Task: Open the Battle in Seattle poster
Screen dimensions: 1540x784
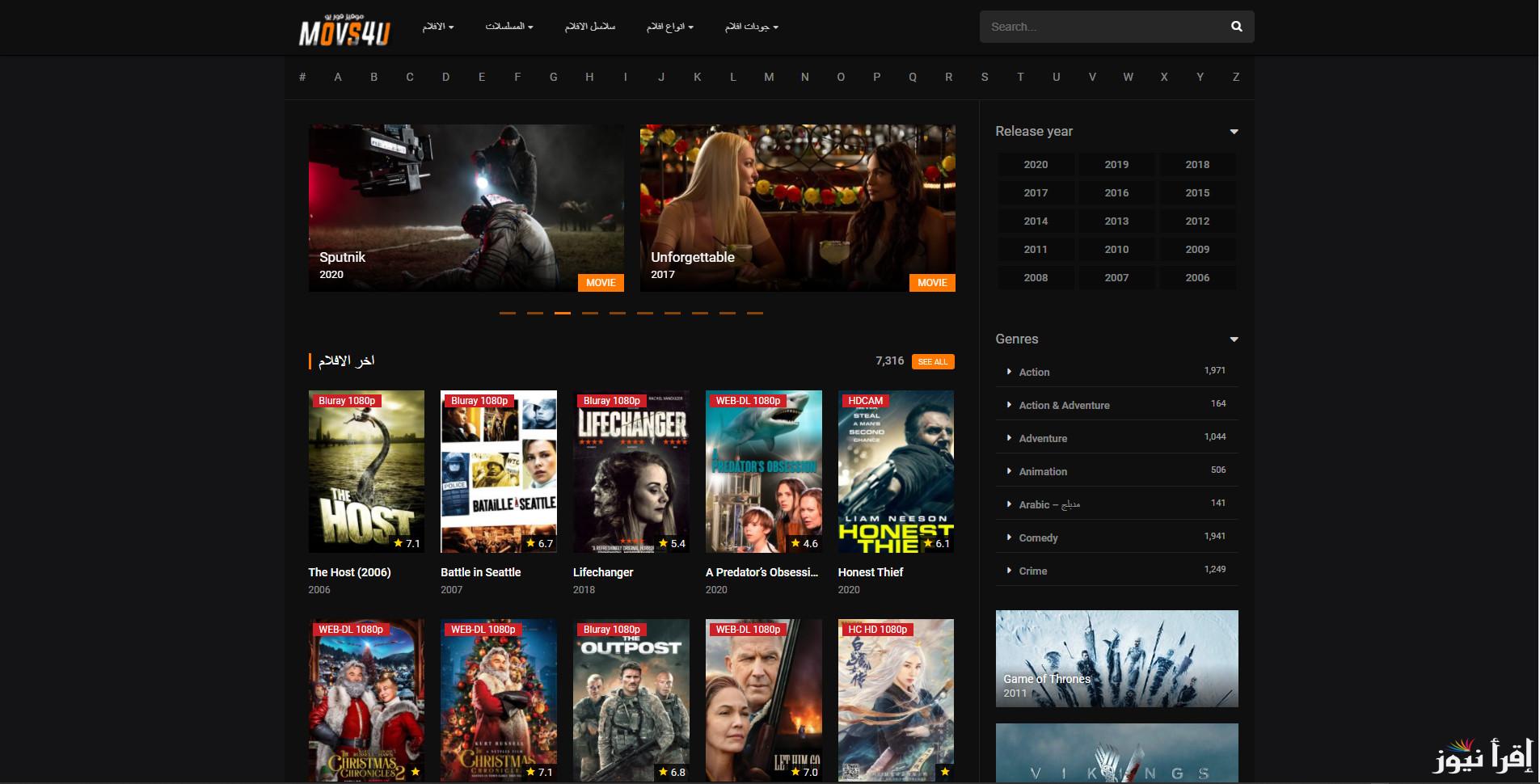Action: coord(499,472)
